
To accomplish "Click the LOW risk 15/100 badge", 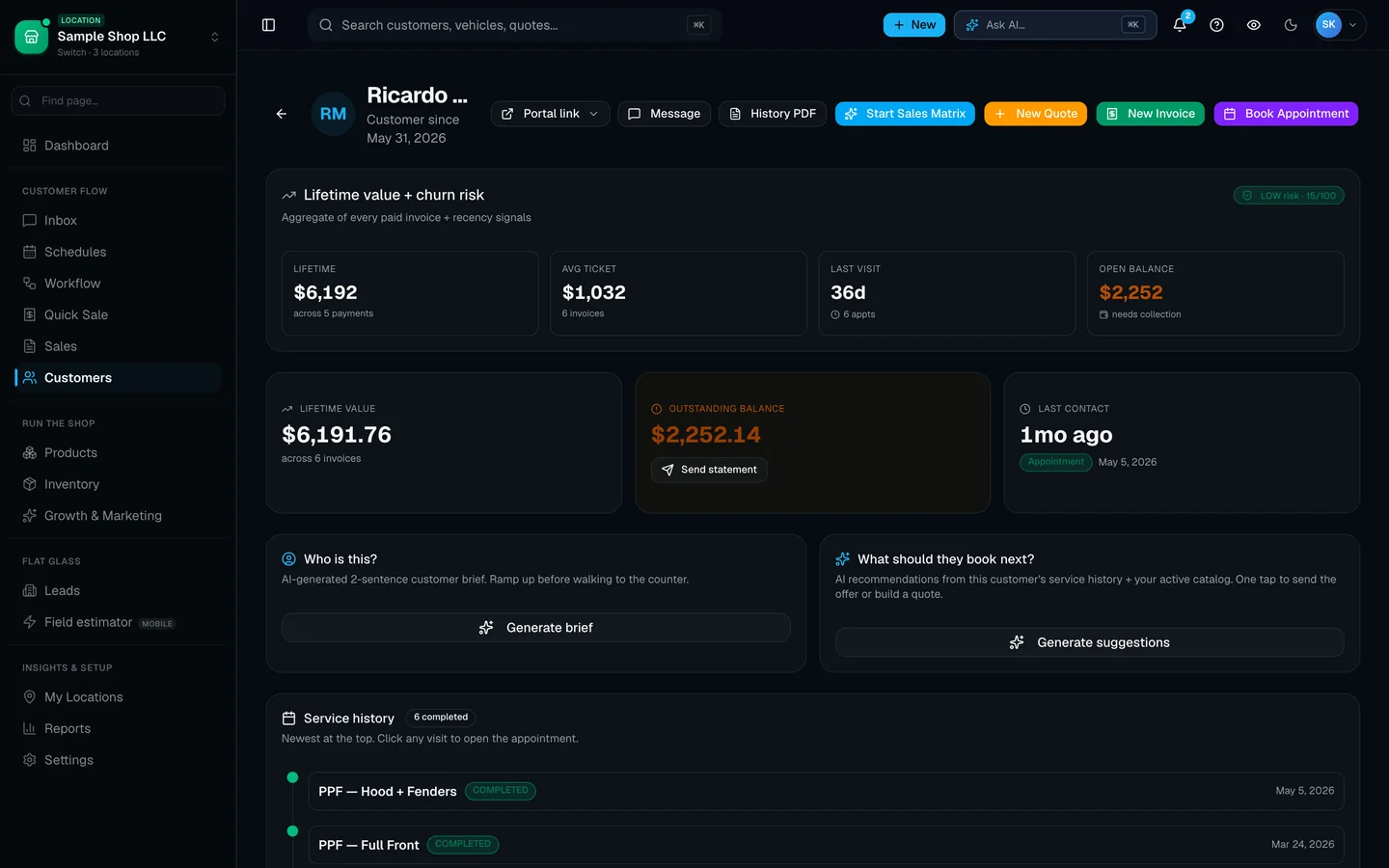I will point(1289,196).
